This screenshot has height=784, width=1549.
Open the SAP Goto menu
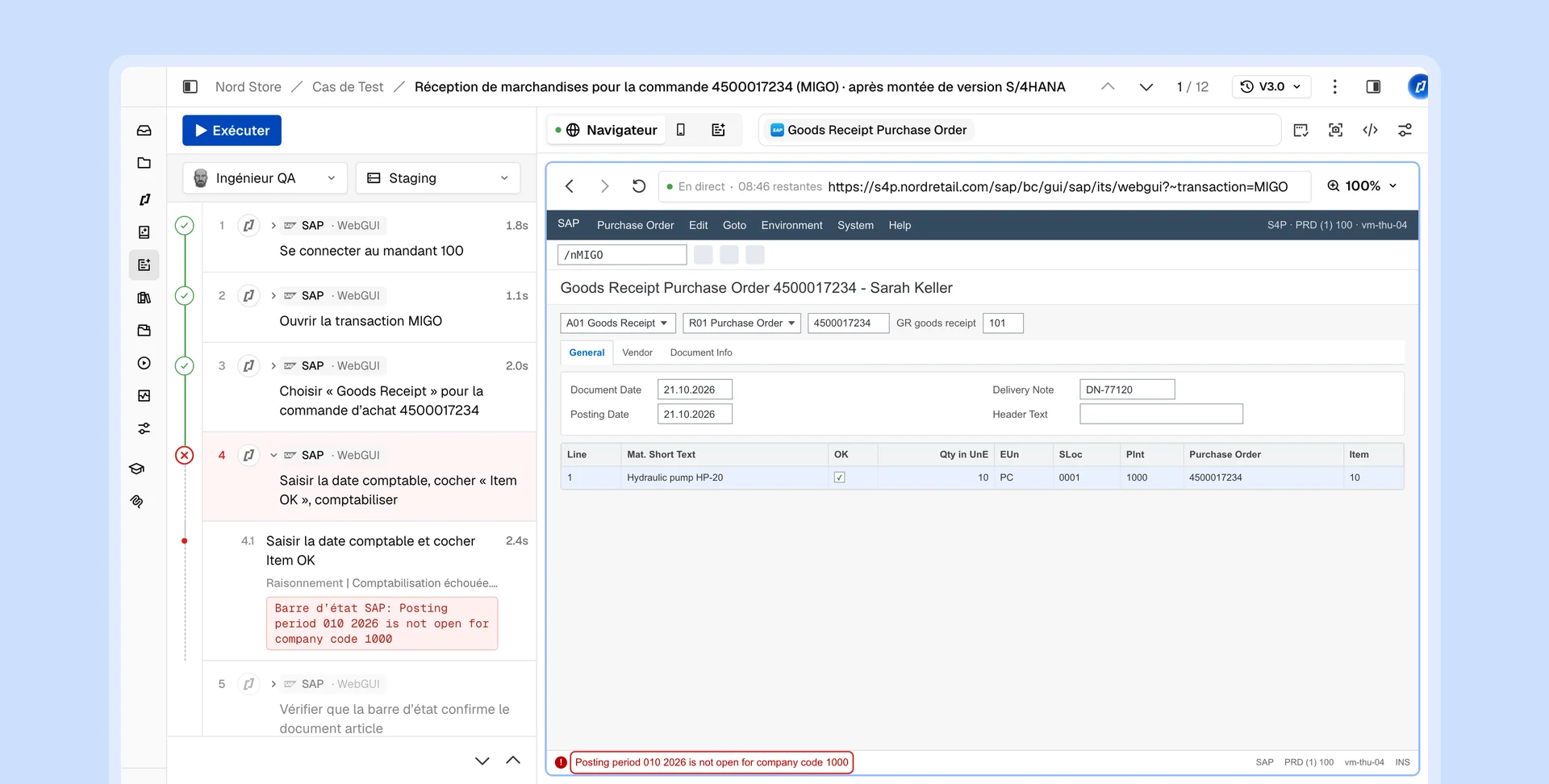pyautogui.click(x=734, y=226)
